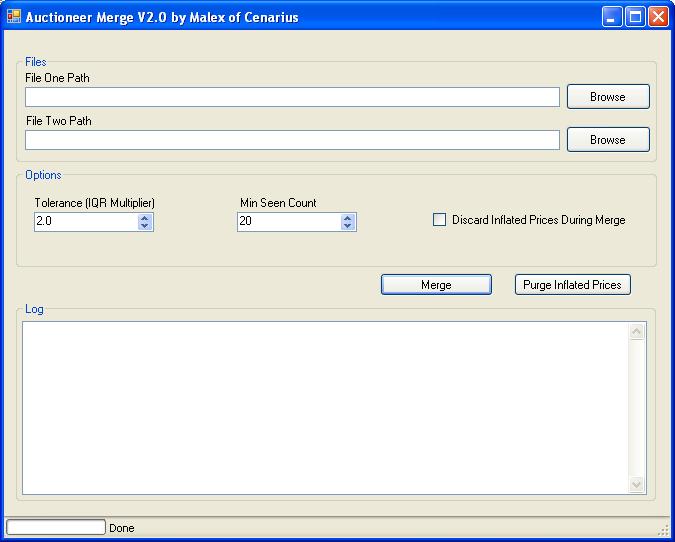
Task: Click Browse button for File One Path
Action: 608,96
